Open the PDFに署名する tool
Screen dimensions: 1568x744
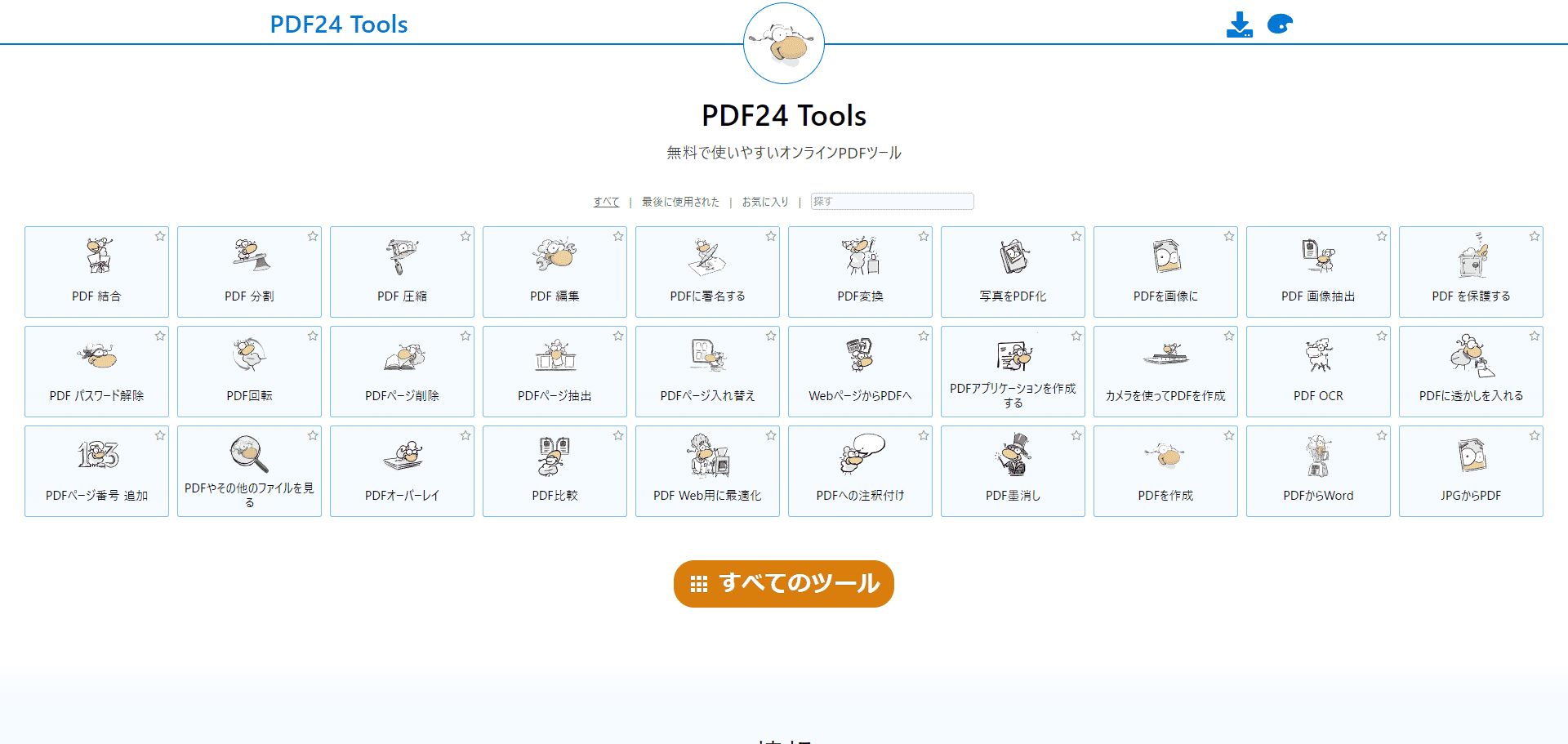tap(707, 272)
